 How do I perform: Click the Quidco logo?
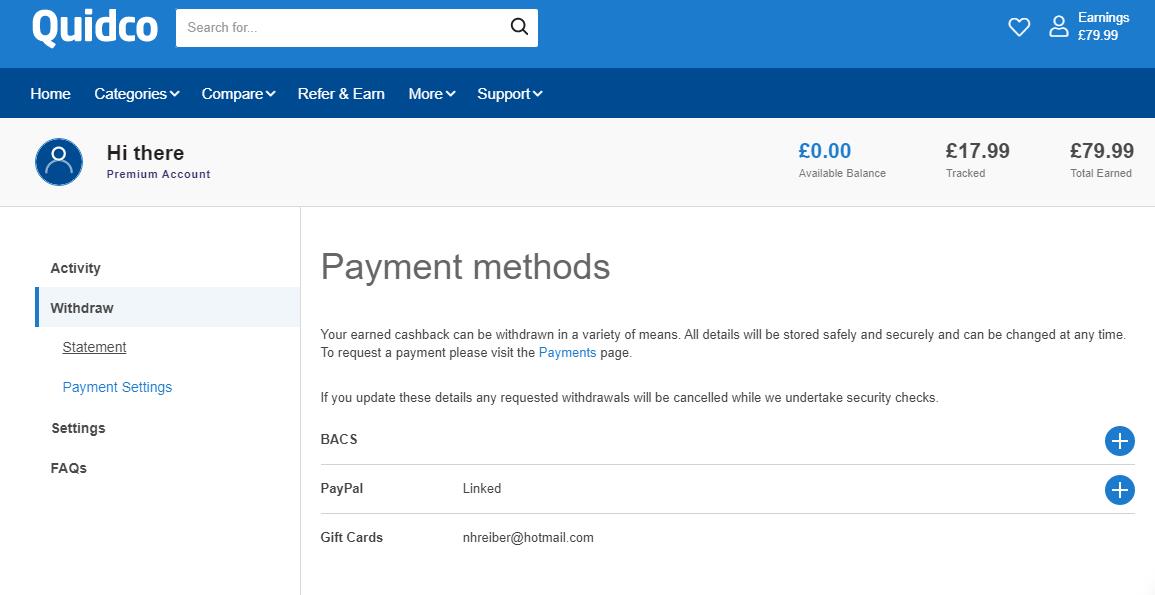(95, 27)
